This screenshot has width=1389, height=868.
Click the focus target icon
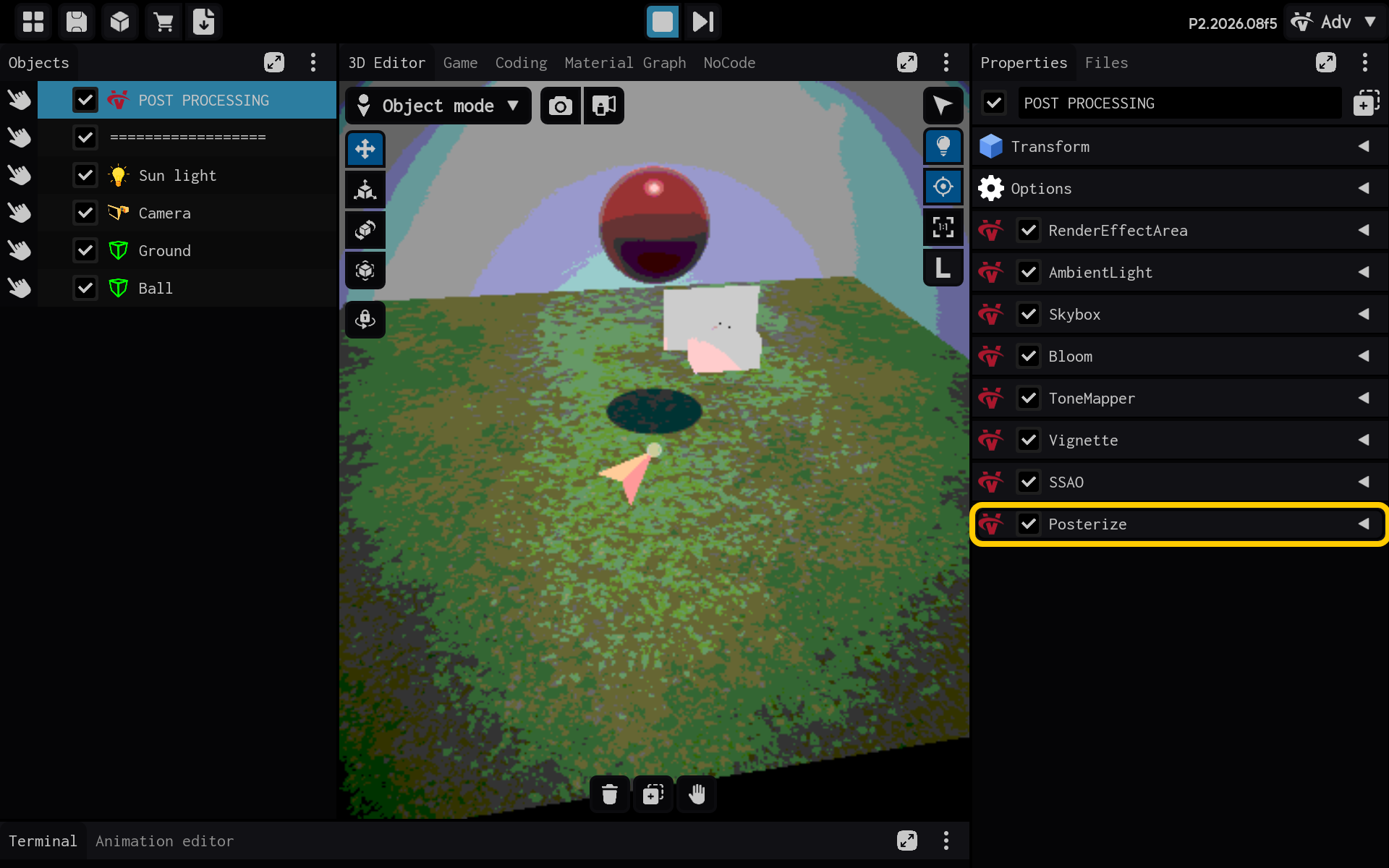(x=943, y=187)
